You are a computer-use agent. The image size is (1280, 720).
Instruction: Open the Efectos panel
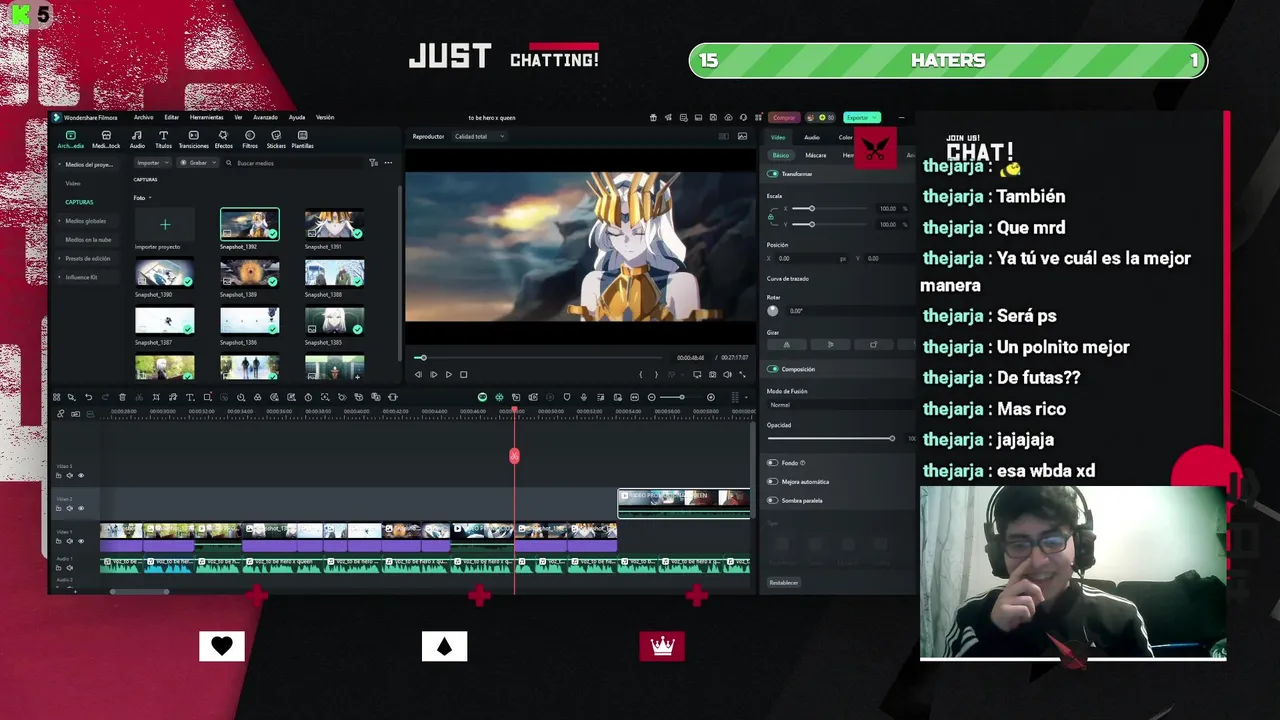(x=223, y=140)
